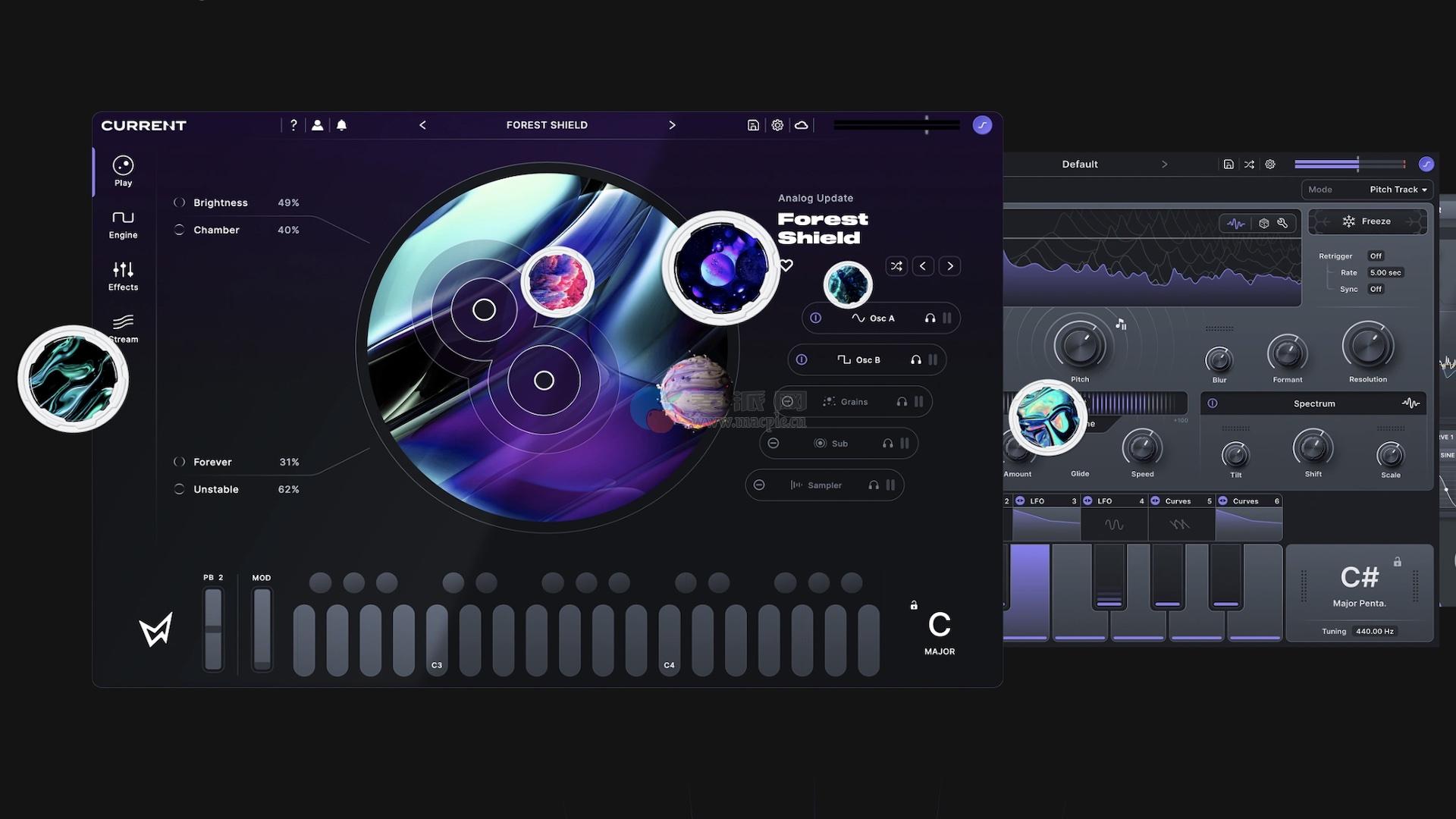The image size is (1456, 819).
Task: Save preset with the Current save icon
Action: coord(753,125)
